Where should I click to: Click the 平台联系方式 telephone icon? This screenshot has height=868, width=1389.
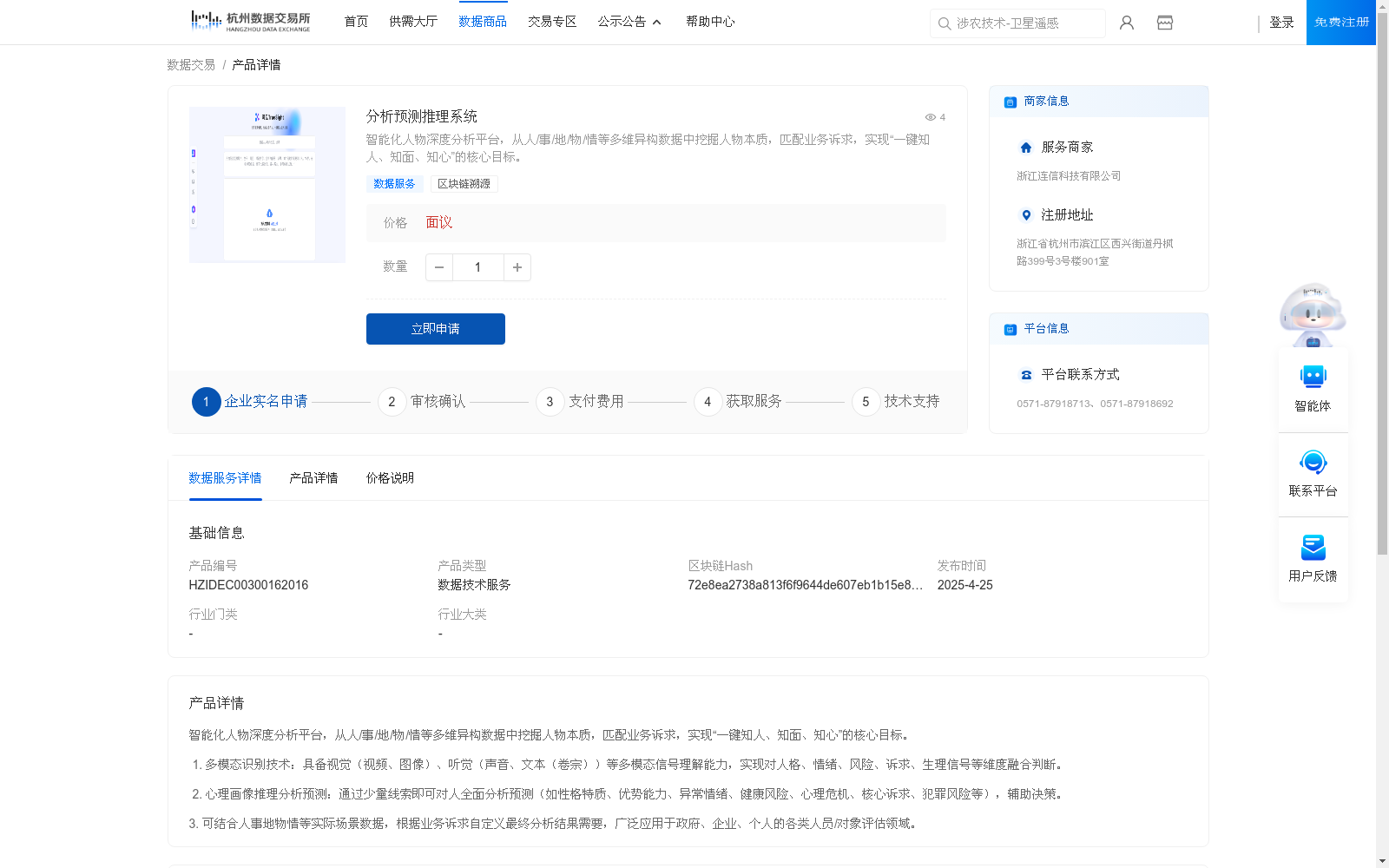(1026, 375)
